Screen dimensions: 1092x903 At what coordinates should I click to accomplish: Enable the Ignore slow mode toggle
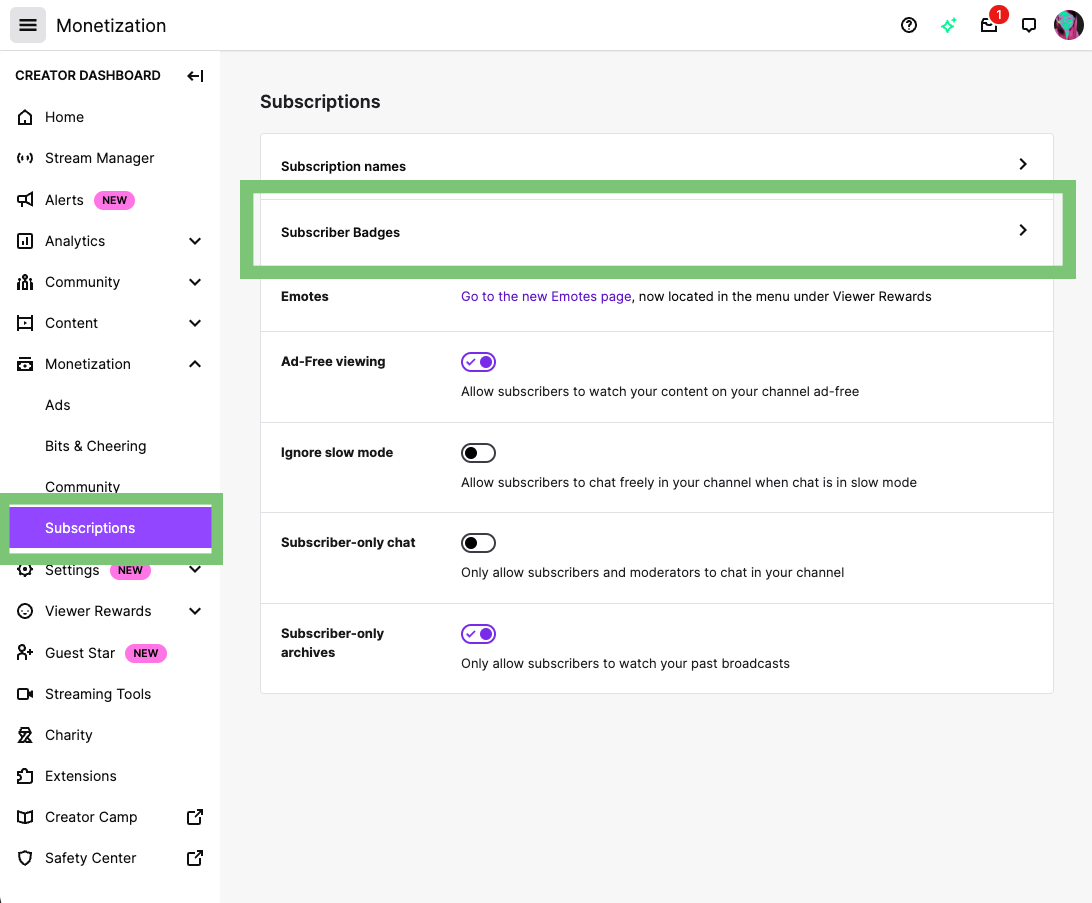tap(478, 453)
